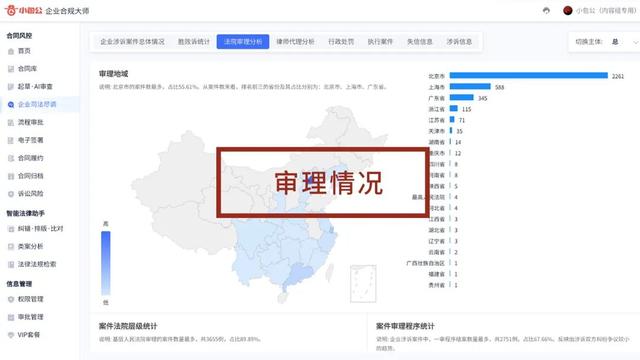This screenshot has height=360, width=640.
Task: Click the map high-low gradient legend bar
Action: pyautogui.click(x=106, y=263)
